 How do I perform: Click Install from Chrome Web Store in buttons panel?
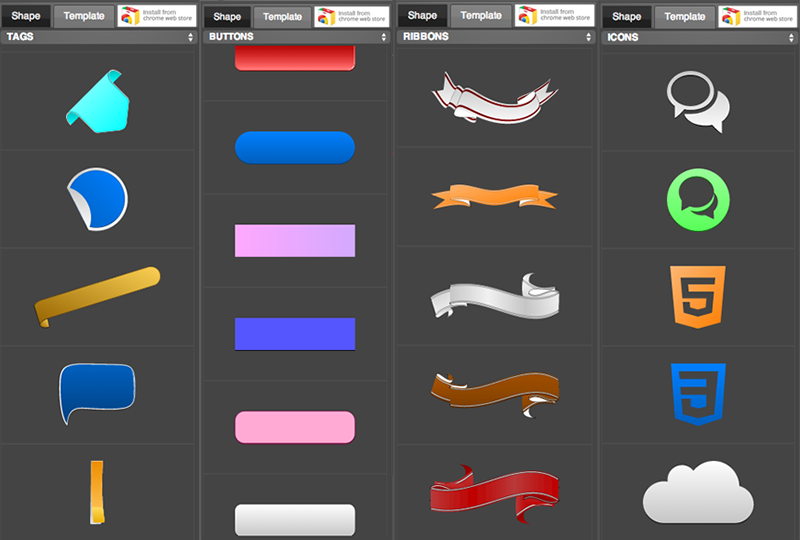(x=352, y=16)
